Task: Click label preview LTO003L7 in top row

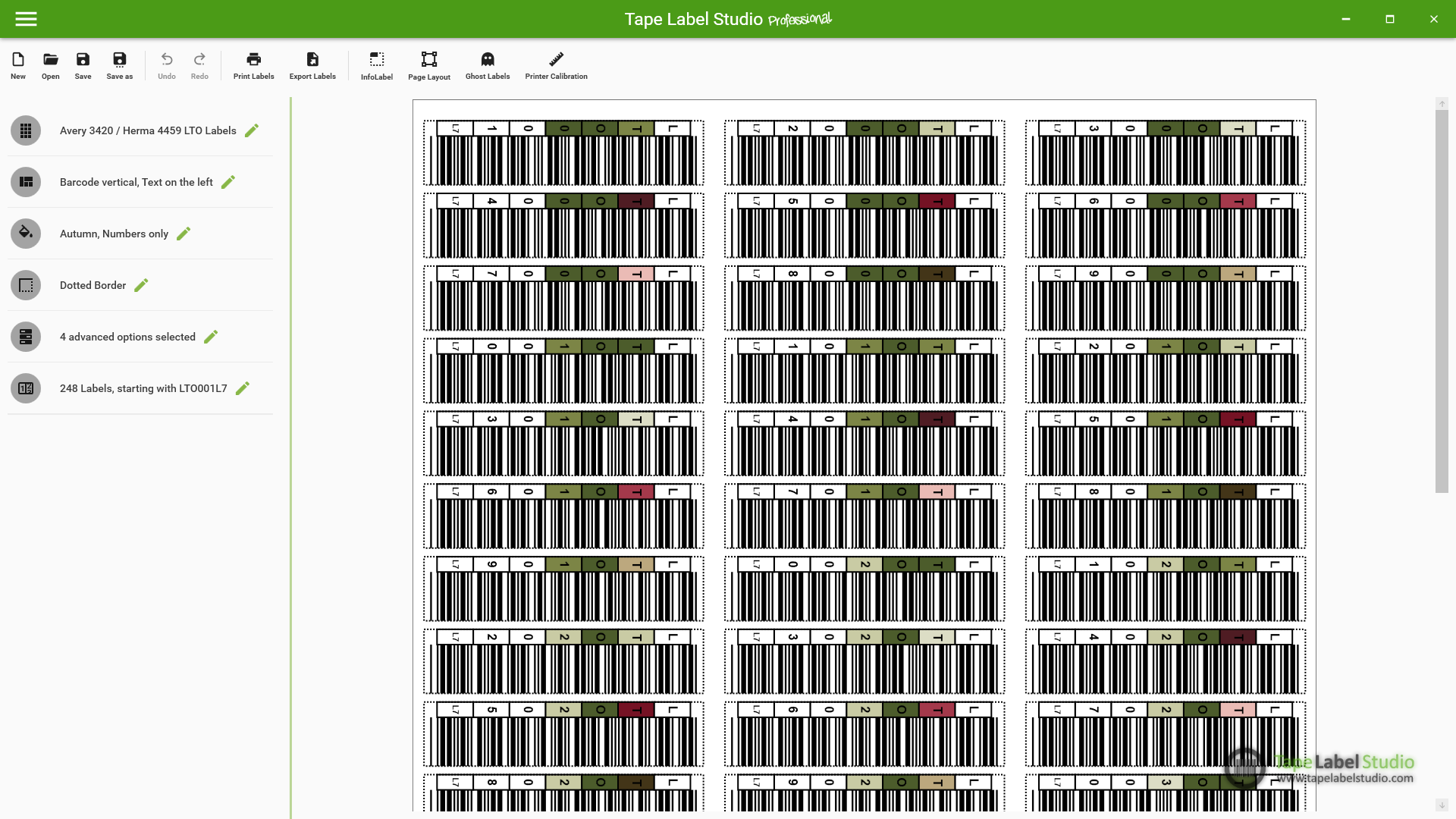Action: coord(1166,152)
